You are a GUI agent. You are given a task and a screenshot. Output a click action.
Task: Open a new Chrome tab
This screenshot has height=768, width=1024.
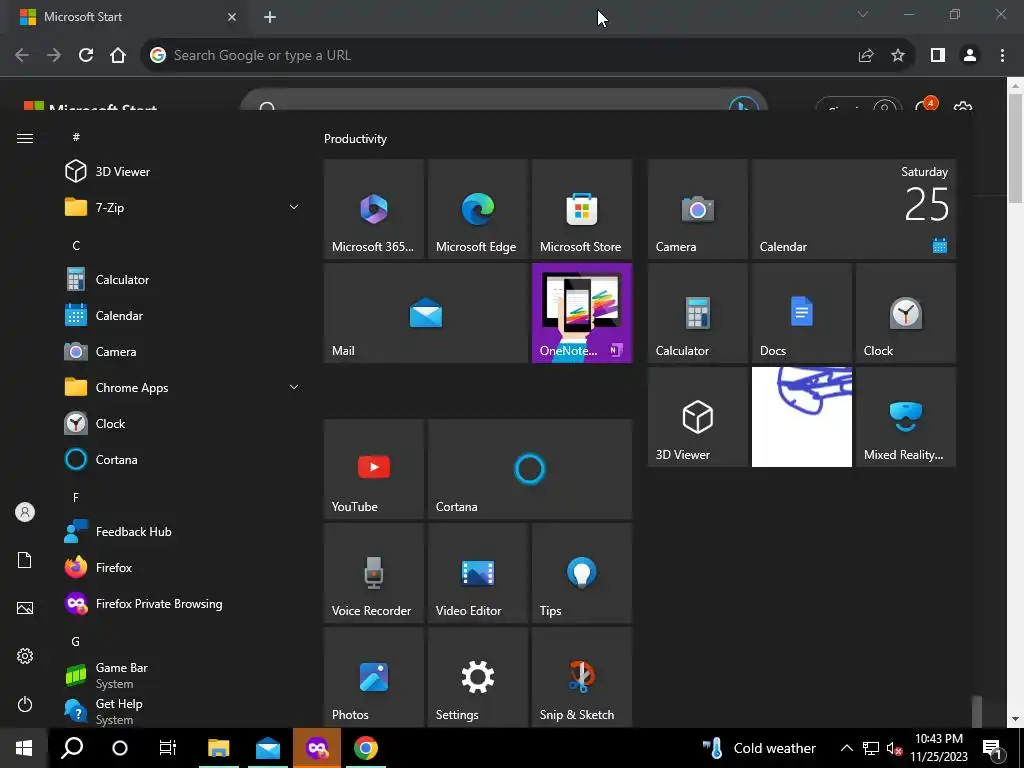click(x=270, y=17)
